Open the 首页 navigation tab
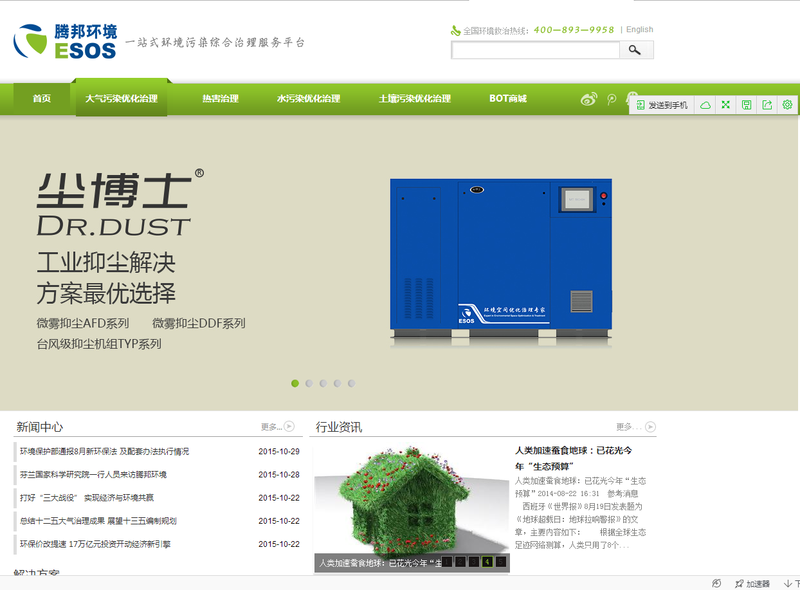The height and width of the screenshot is (590, 800). click(x=42, y=99)
